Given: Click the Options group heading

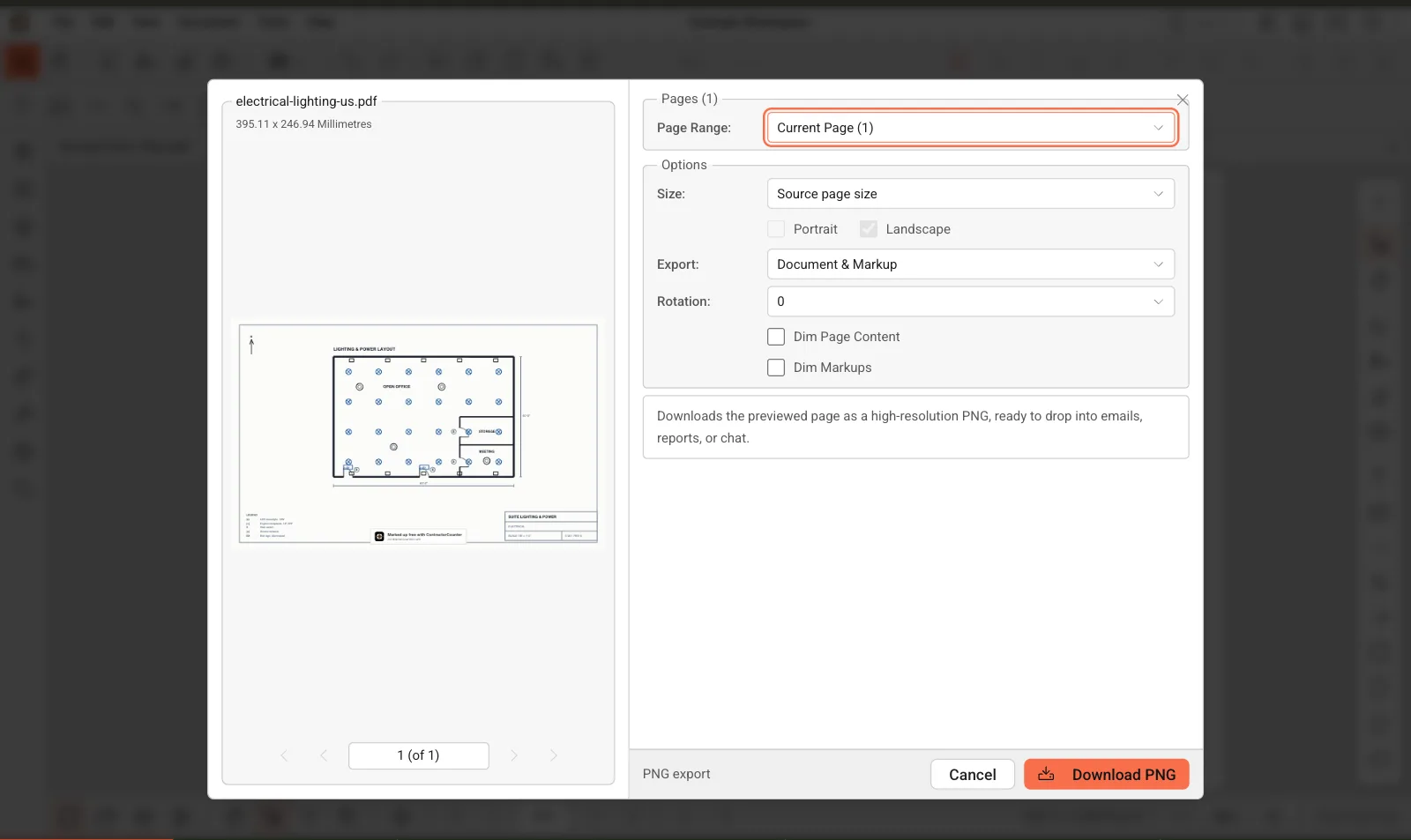Looking at the screenshot, I should (684, 165).
